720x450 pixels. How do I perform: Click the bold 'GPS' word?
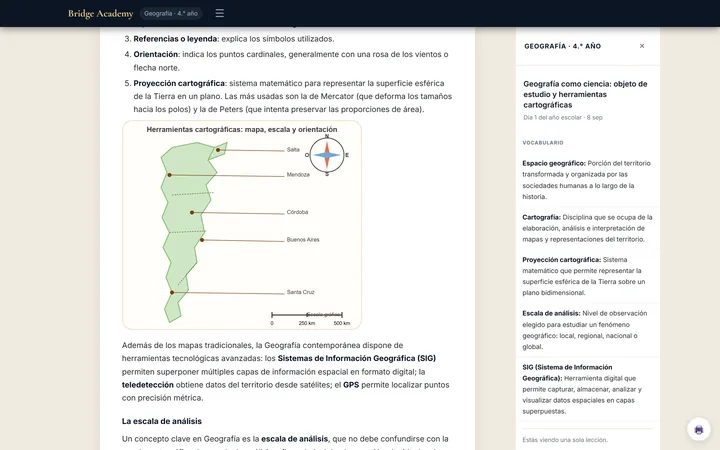click(351, 385)
